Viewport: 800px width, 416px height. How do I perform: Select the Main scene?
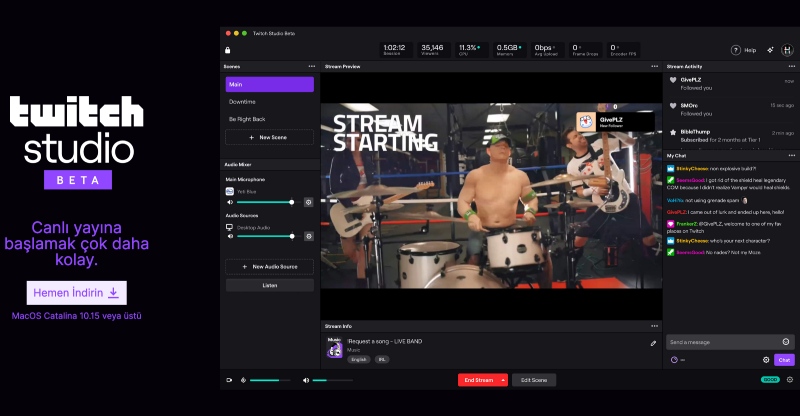[269, 84]
